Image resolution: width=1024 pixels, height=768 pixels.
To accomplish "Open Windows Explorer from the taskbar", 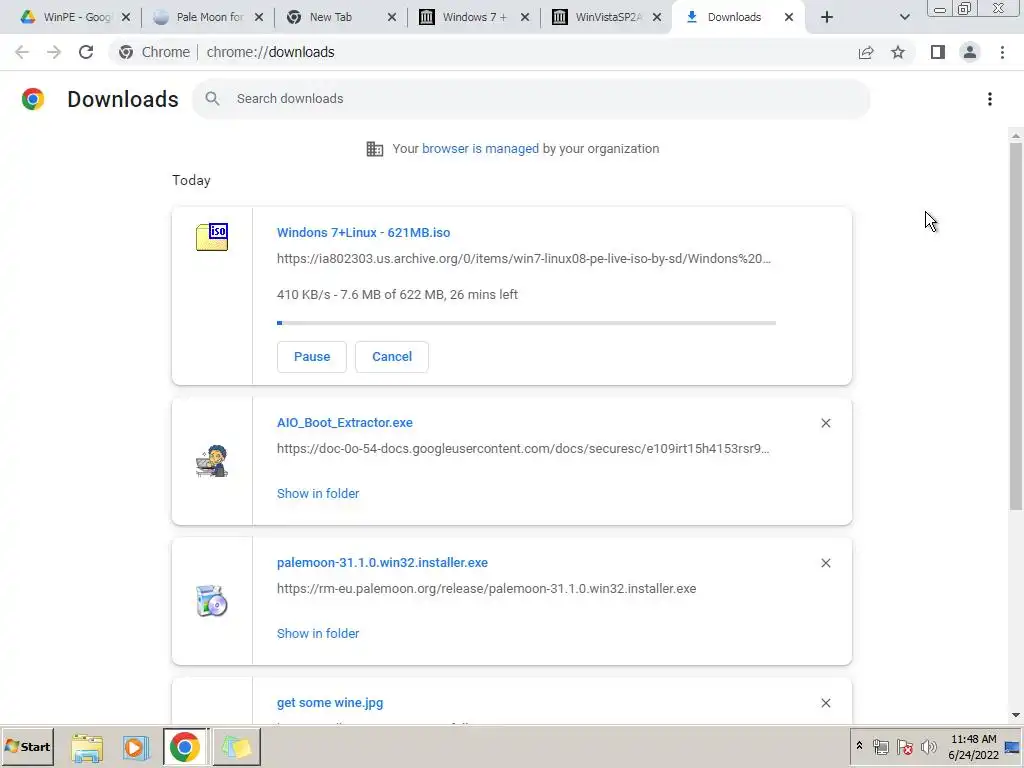I will tap(87, 747).
